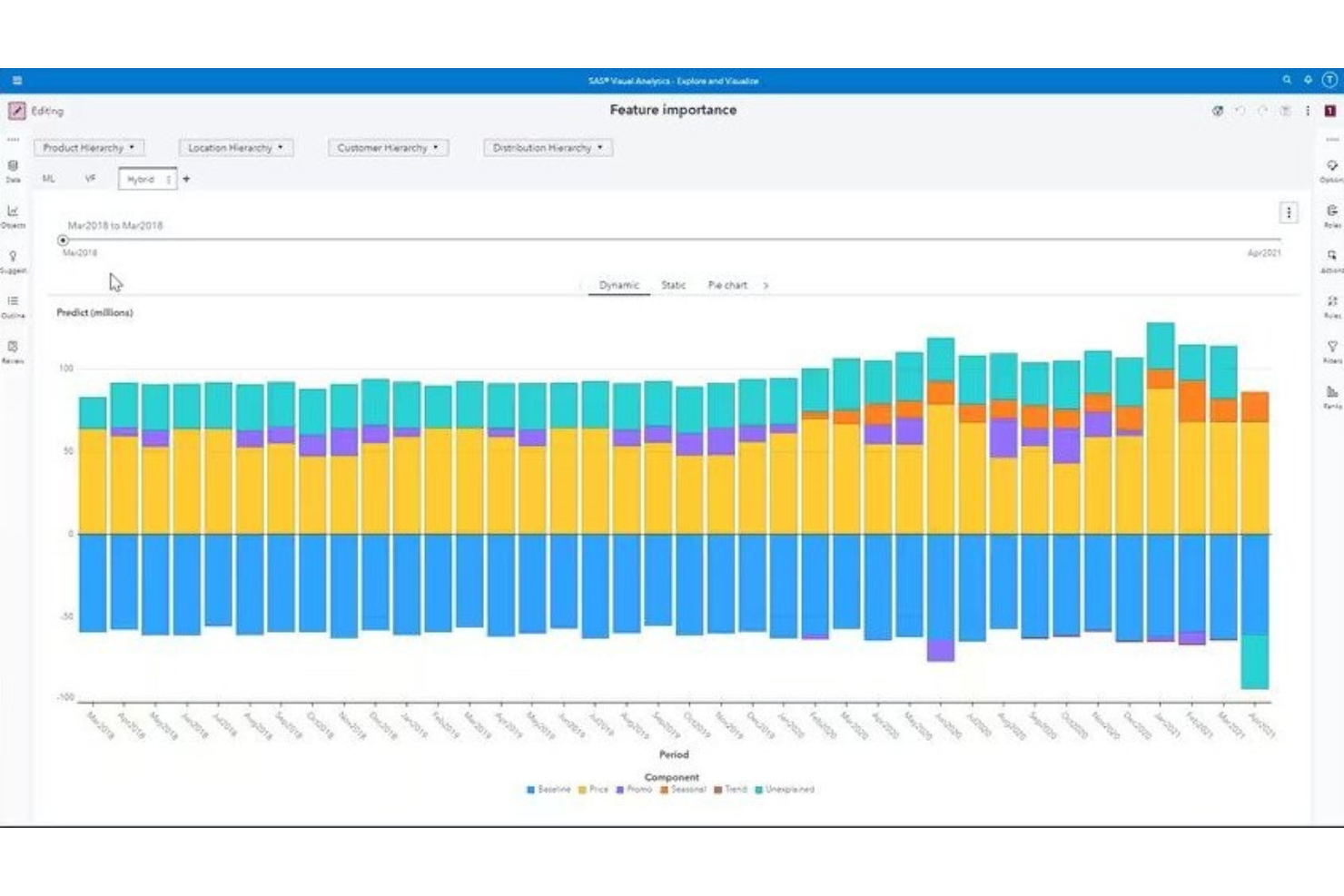Screen dimensions: 1344x896
Task: Click the first bar's blue Baseline segment
Action: [x=93, y=583]
